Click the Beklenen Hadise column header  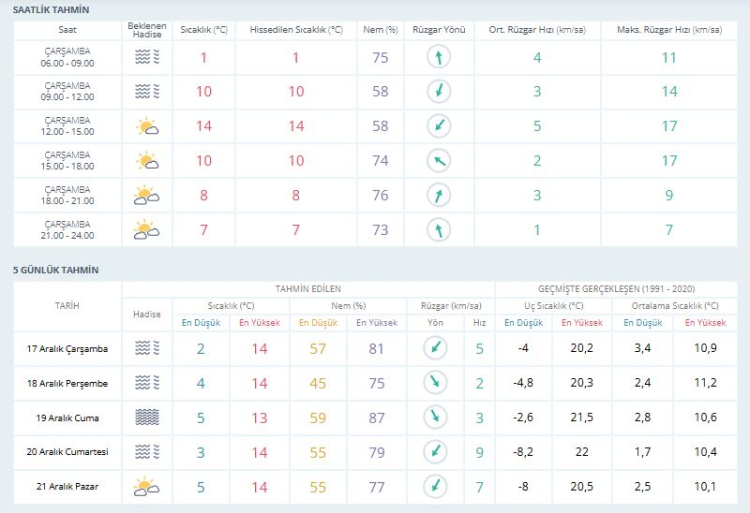(x=147, y=30)
